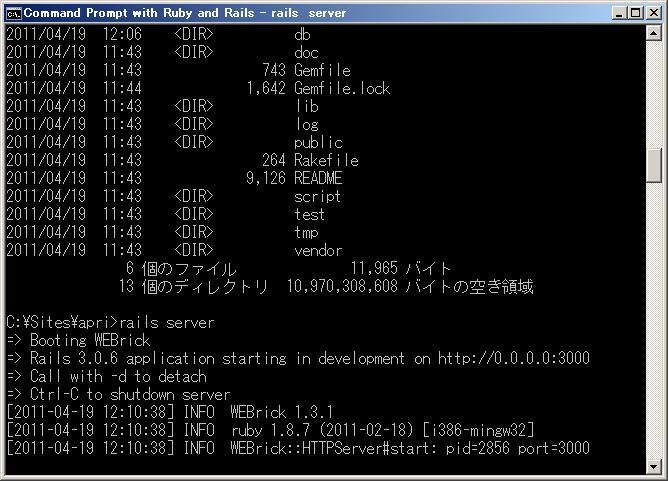Click the 'Gemfile' file name
This screenshot has width=668, height=481.
point(322,70)
